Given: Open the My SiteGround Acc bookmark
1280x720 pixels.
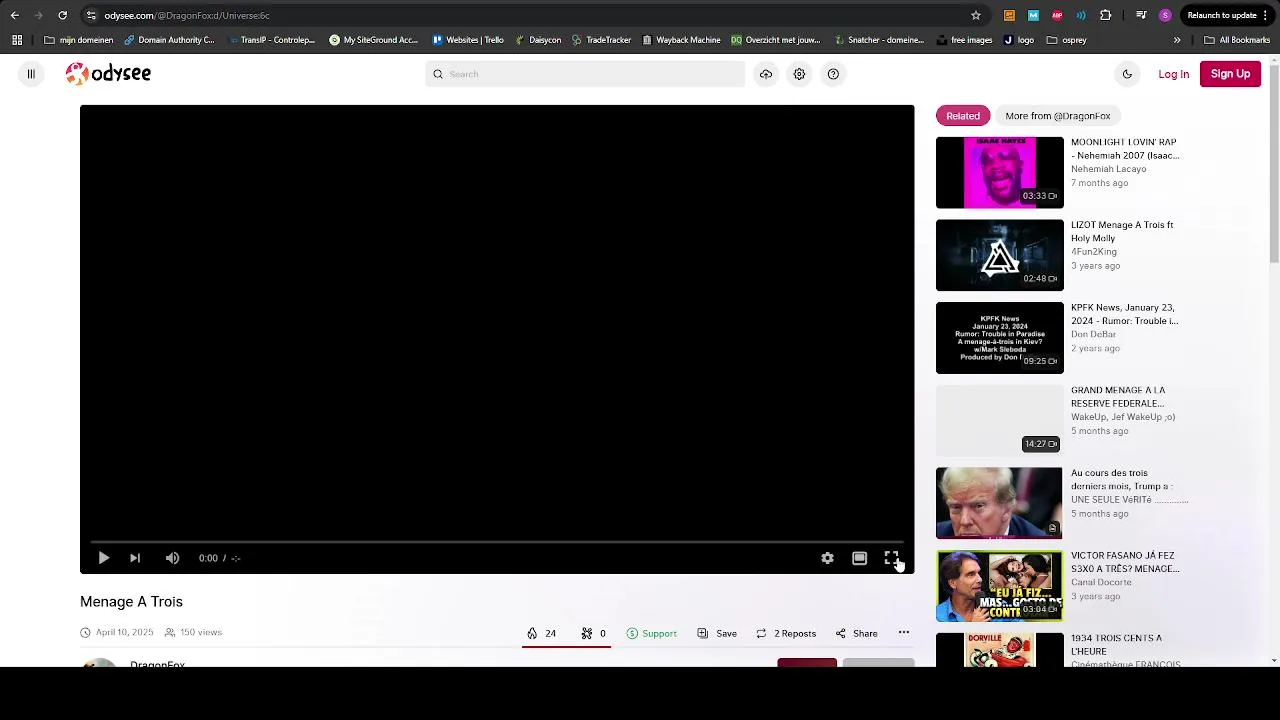Looking at the screenshot, I should coord(373,40).
